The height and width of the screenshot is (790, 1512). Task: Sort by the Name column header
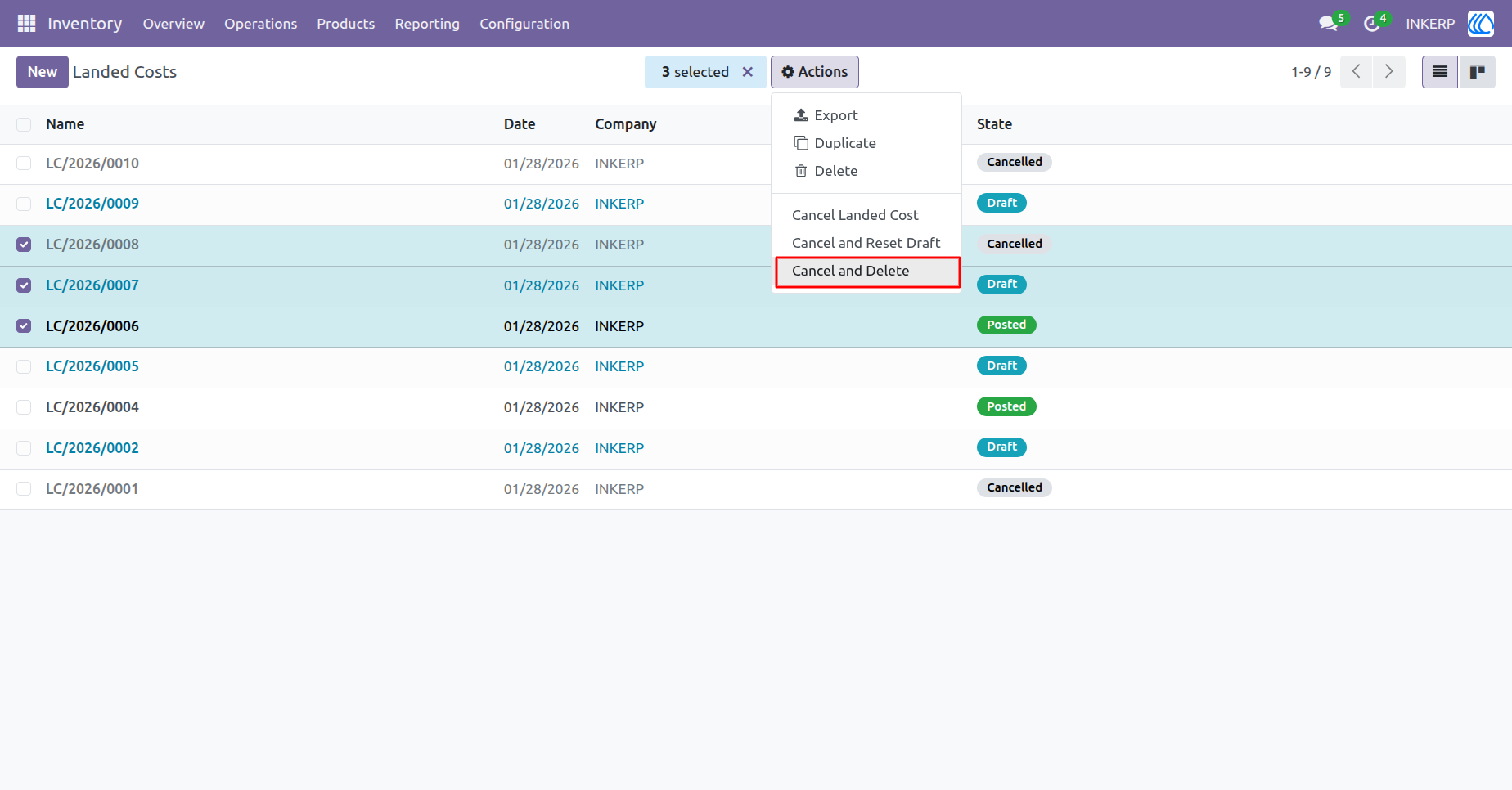65,124
